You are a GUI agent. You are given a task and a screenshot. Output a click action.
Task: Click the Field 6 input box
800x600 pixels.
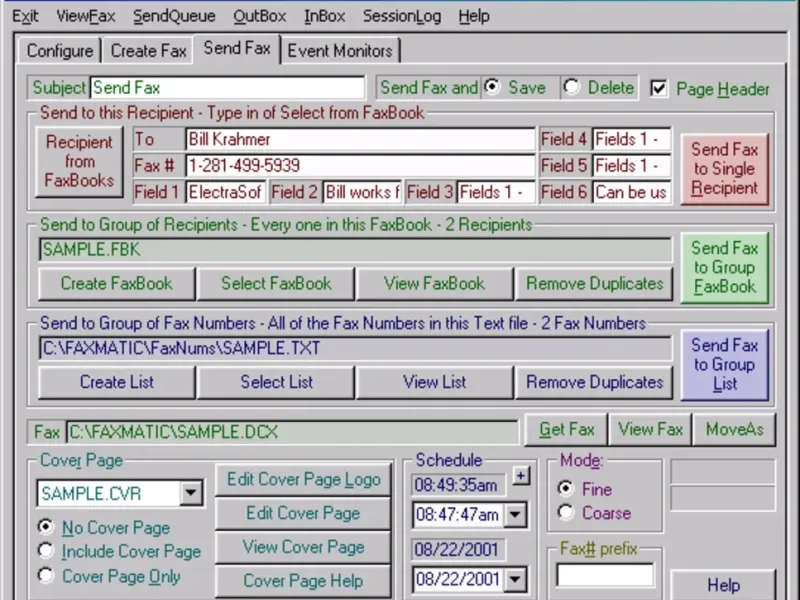pyautogui.click(x=632, y=192)
